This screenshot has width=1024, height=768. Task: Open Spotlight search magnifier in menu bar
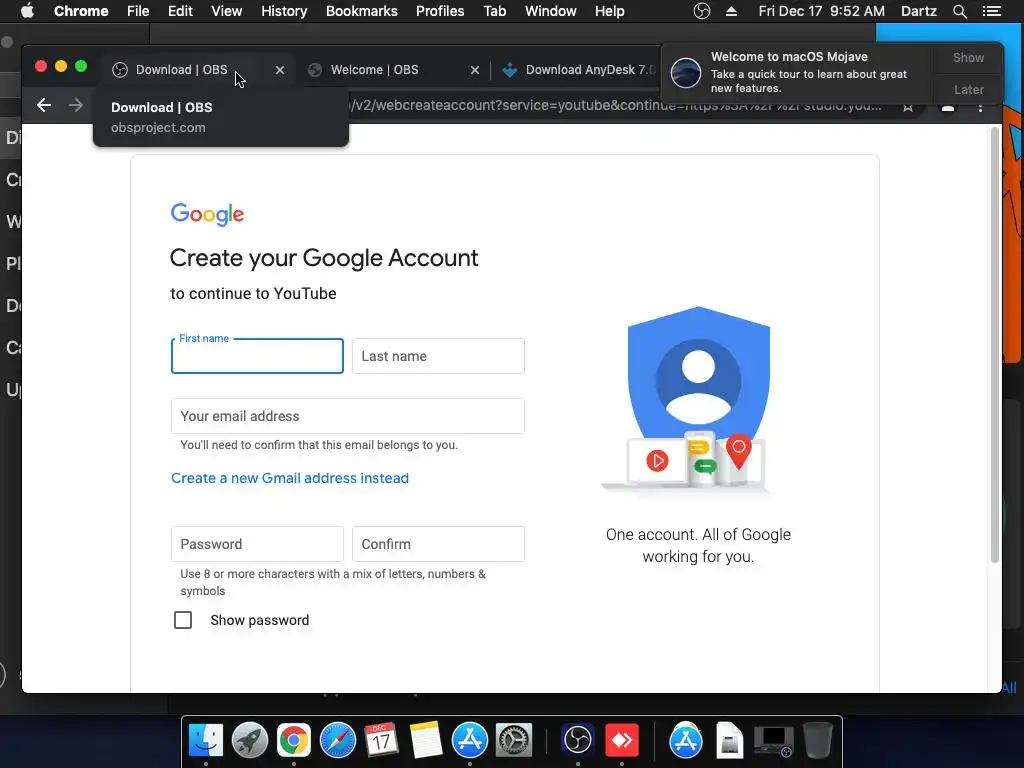(x=959, y=11)
